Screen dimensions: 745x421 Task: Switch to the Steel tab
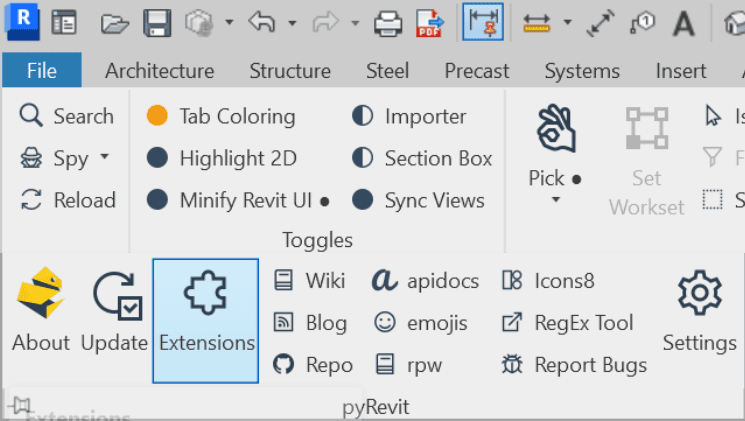coord(387,71)
